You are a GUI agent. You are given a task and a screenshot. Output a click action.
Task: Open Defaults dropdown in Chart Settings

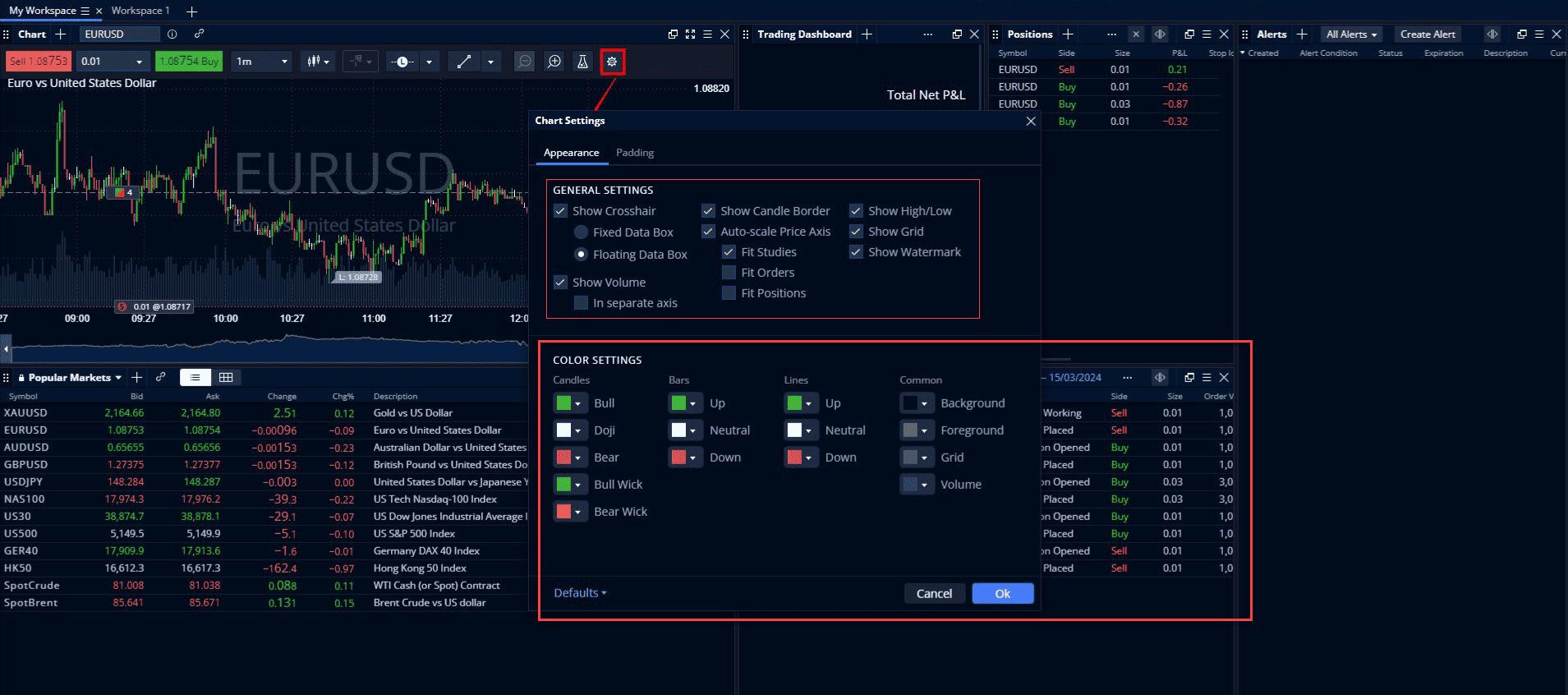tap(580, 593)
